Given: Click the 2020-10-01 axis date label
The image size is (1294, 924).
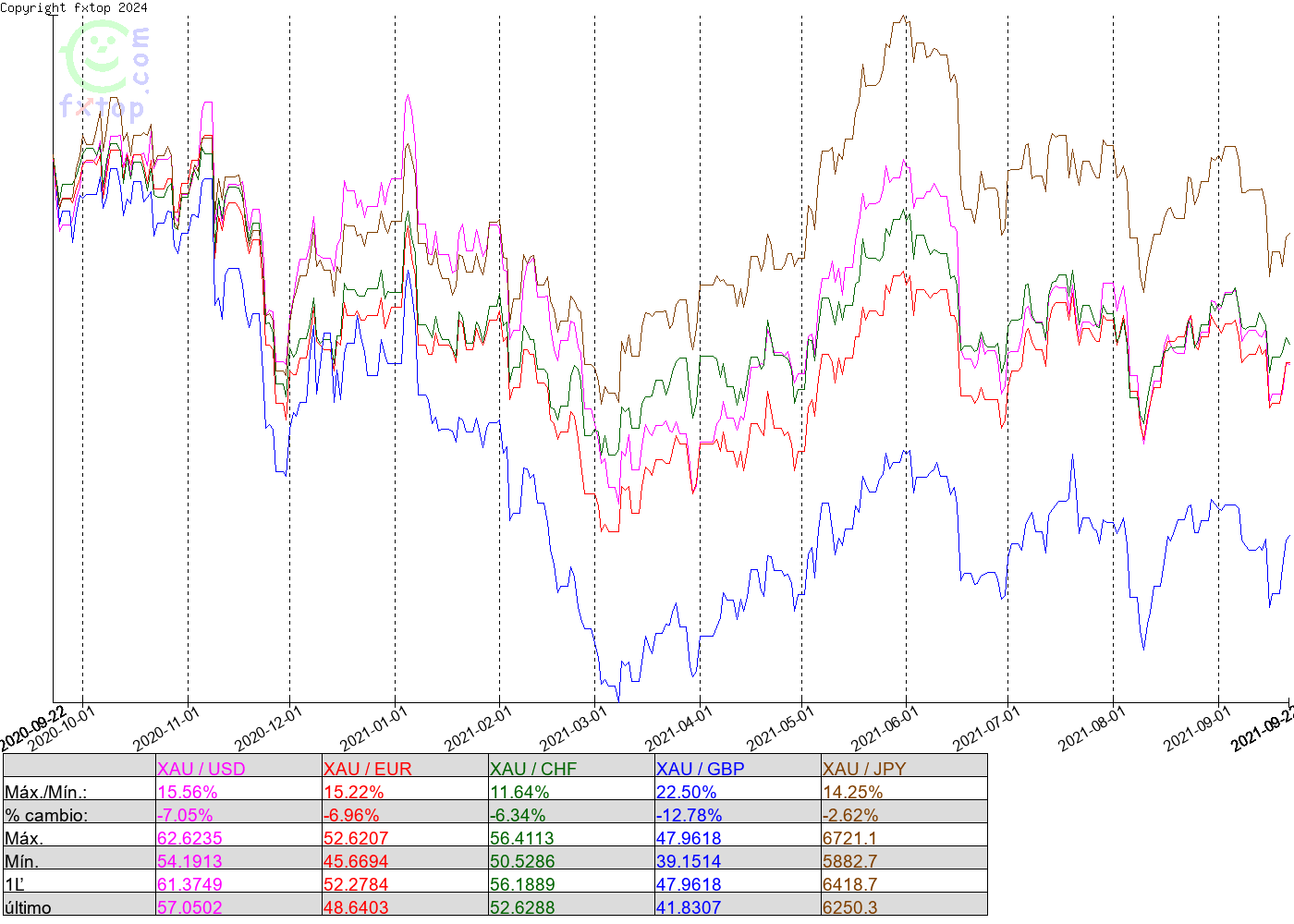Looking at the screenshot, I should (x=62, y=729).
